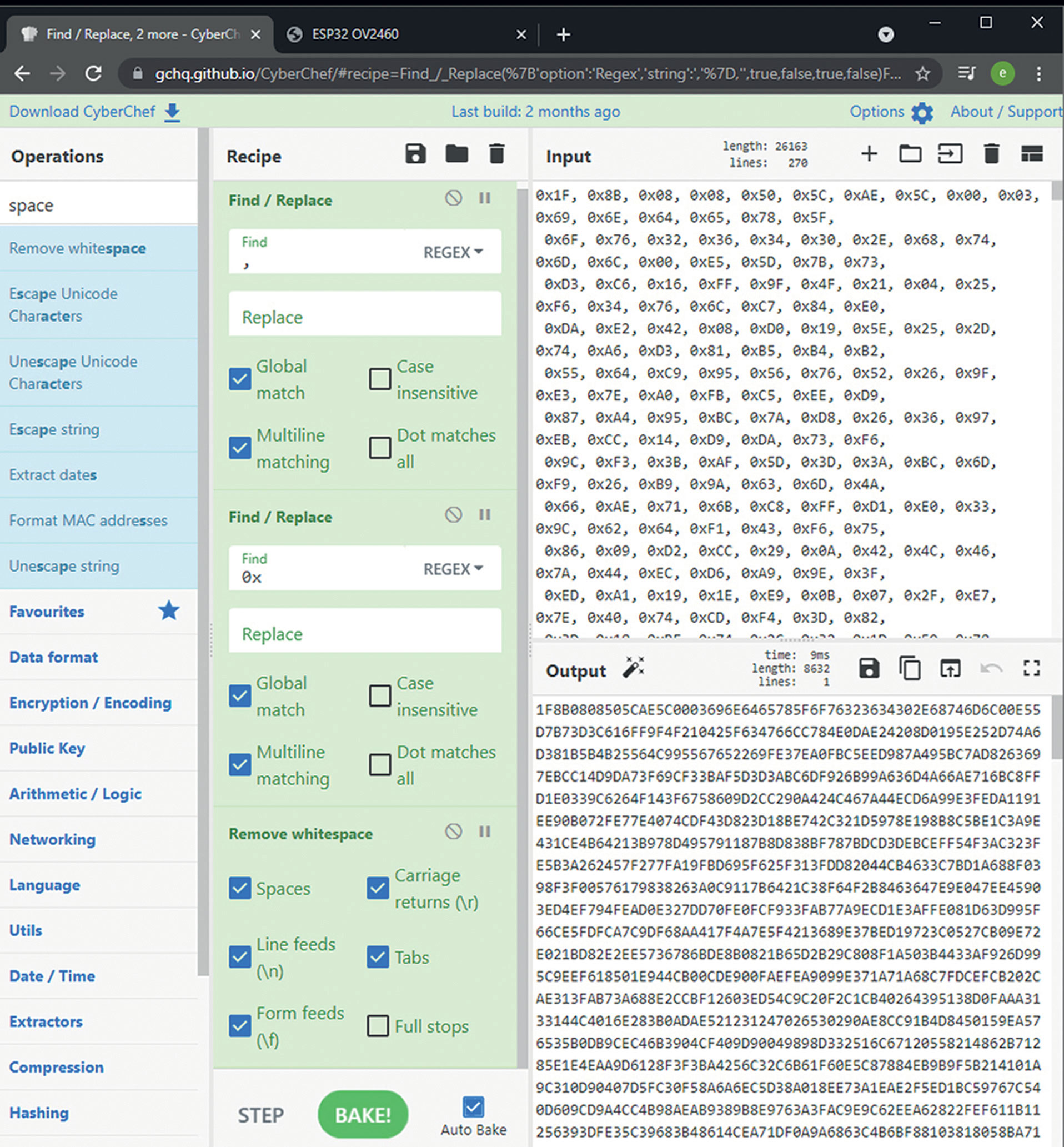The width and height of the screenshot is (1064, 1147).
Task: Expand the Arithmetic / Logic category
Action: click(98, 793)
